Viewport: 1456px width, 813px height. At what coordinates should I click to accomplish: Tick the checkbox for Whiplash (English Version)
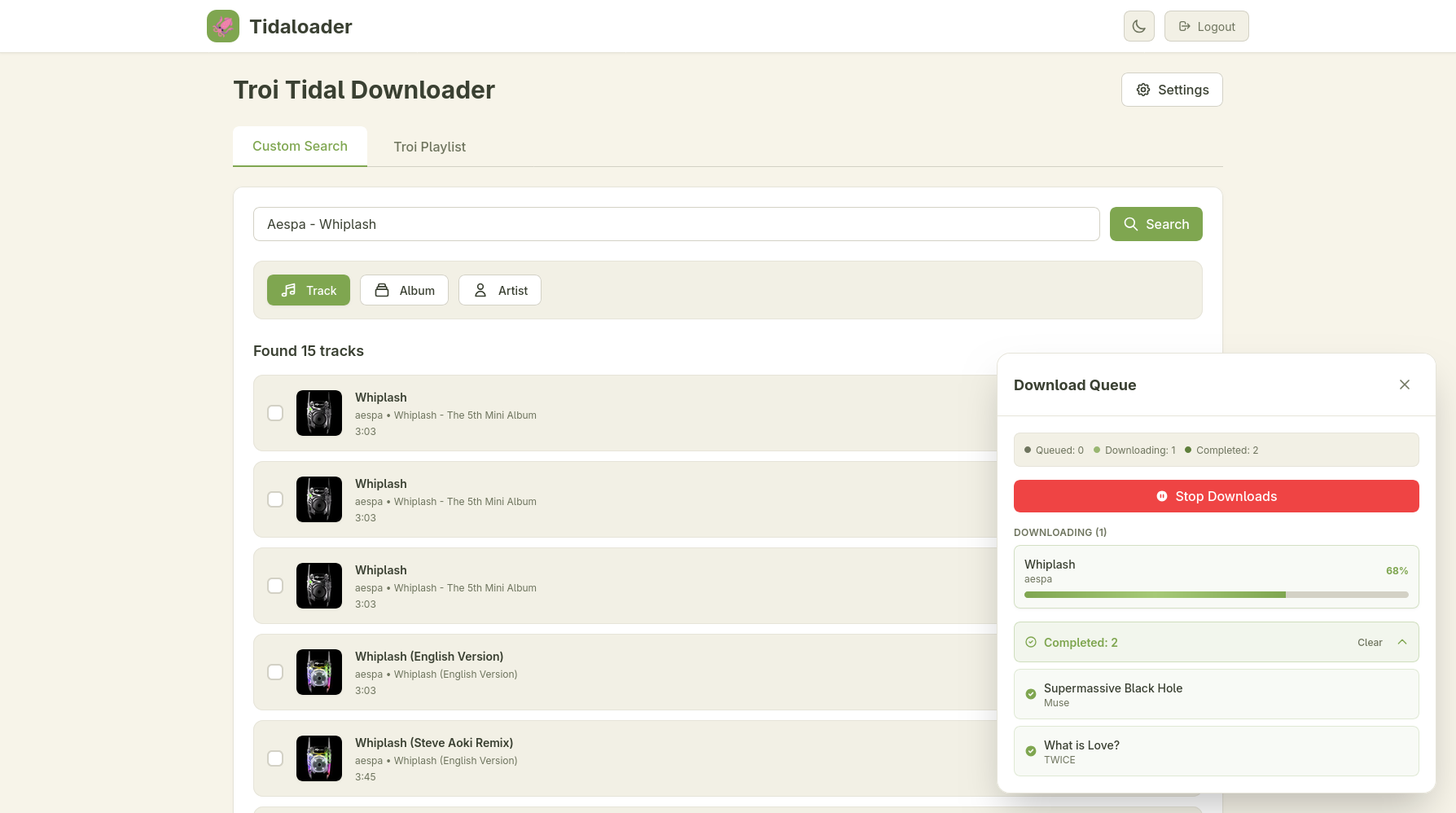275,672
